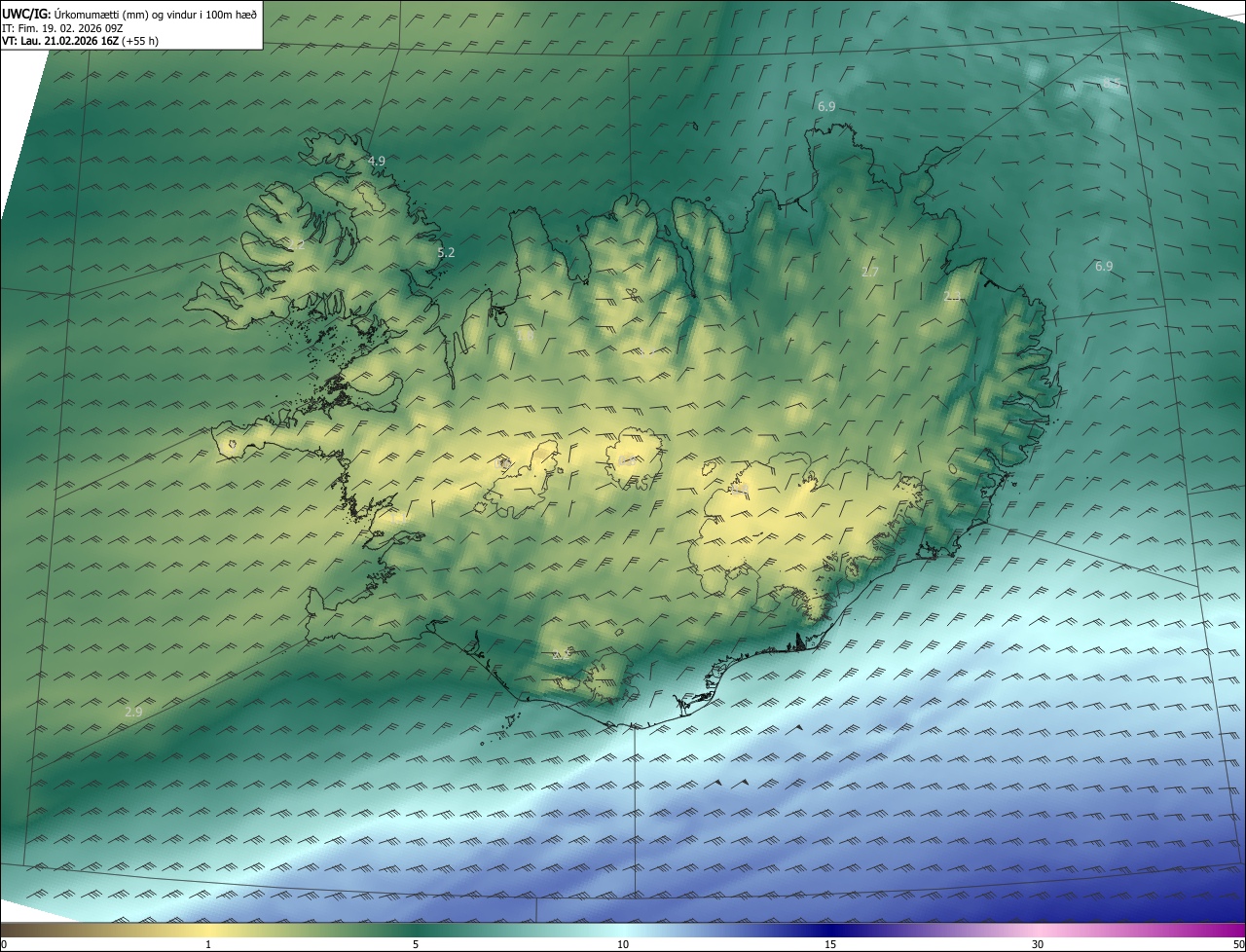The image size is (1246, 952).
Task: Click the 5.2 value on the map
Action: pos(446,252)
